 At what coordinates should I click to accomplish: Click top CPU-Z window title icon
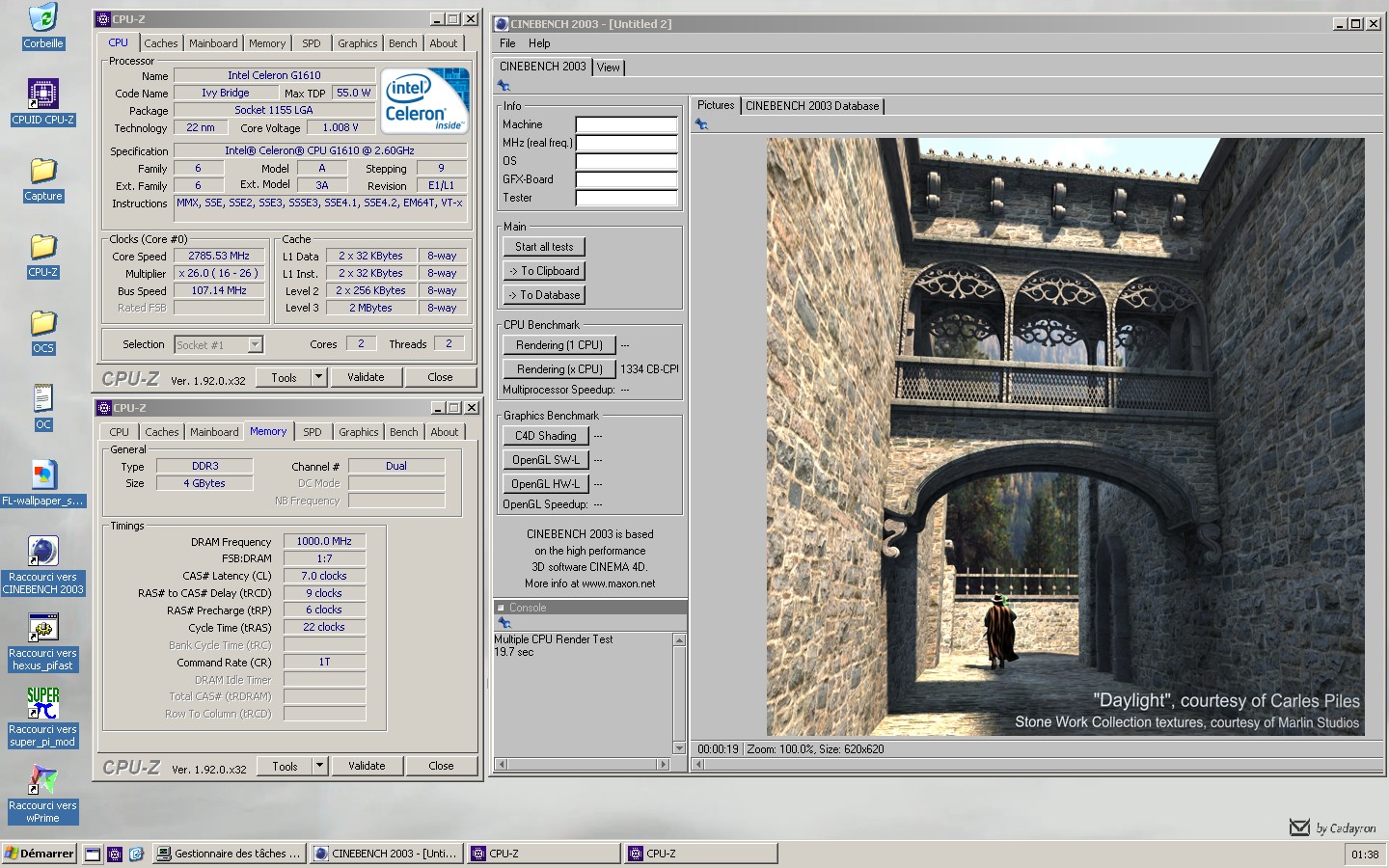[x=103, y=19]
